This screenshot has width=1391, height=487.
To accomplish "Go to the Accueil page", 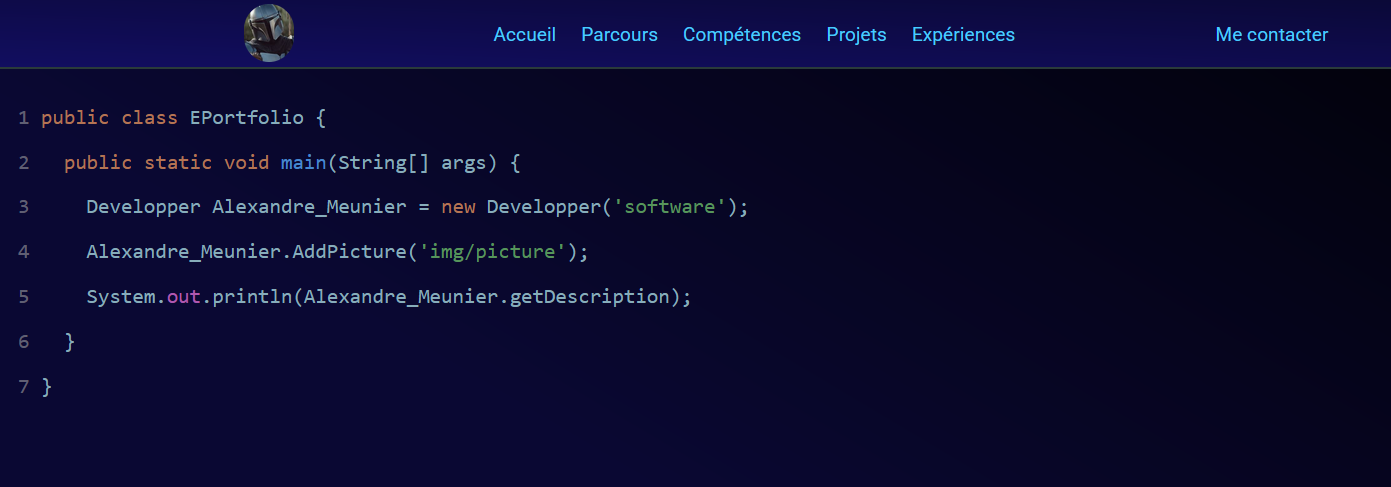I will click(x=525, y=35).
